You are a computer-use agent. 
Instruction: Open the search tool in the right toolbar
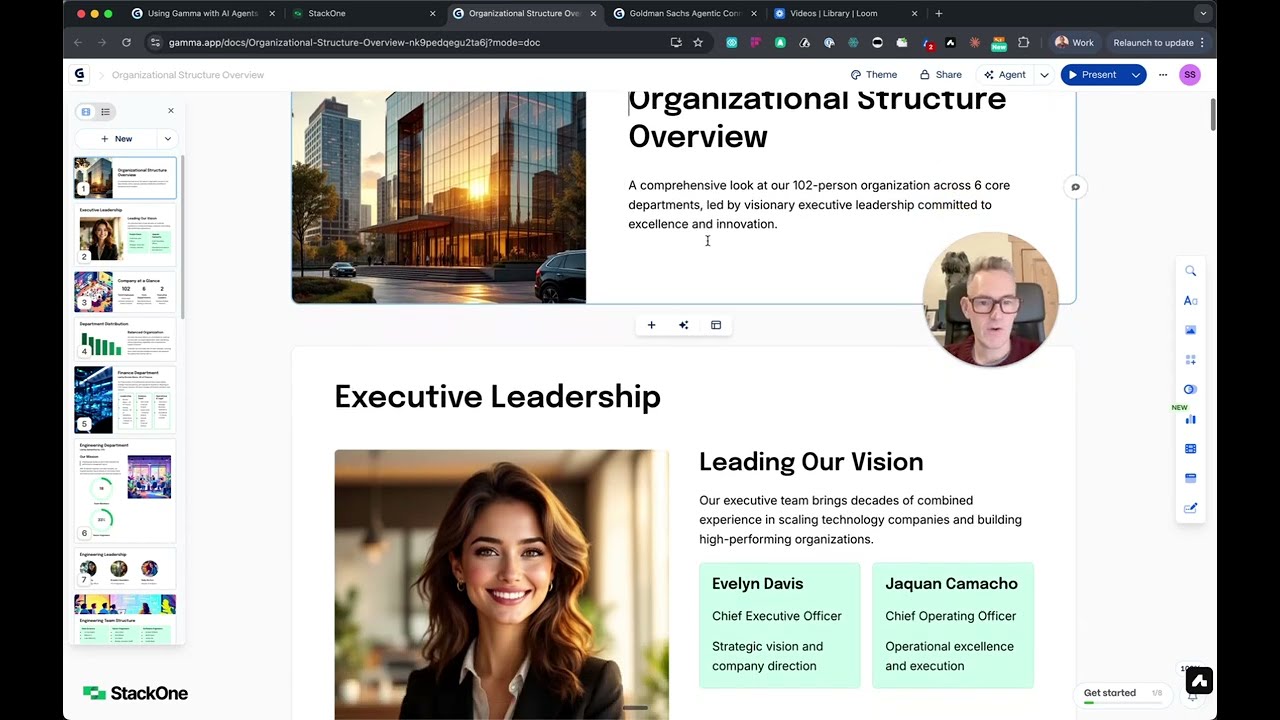(1190, 271)
